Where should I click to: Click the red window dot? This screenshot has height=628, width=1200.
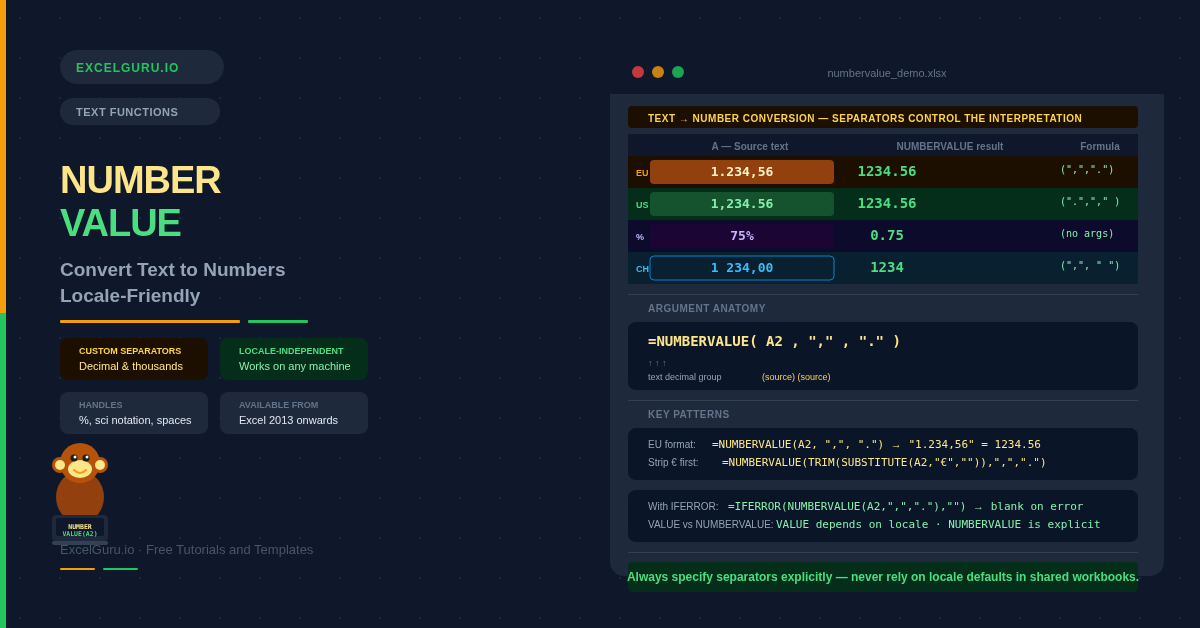pyautogui.click(x=638, y=72)
